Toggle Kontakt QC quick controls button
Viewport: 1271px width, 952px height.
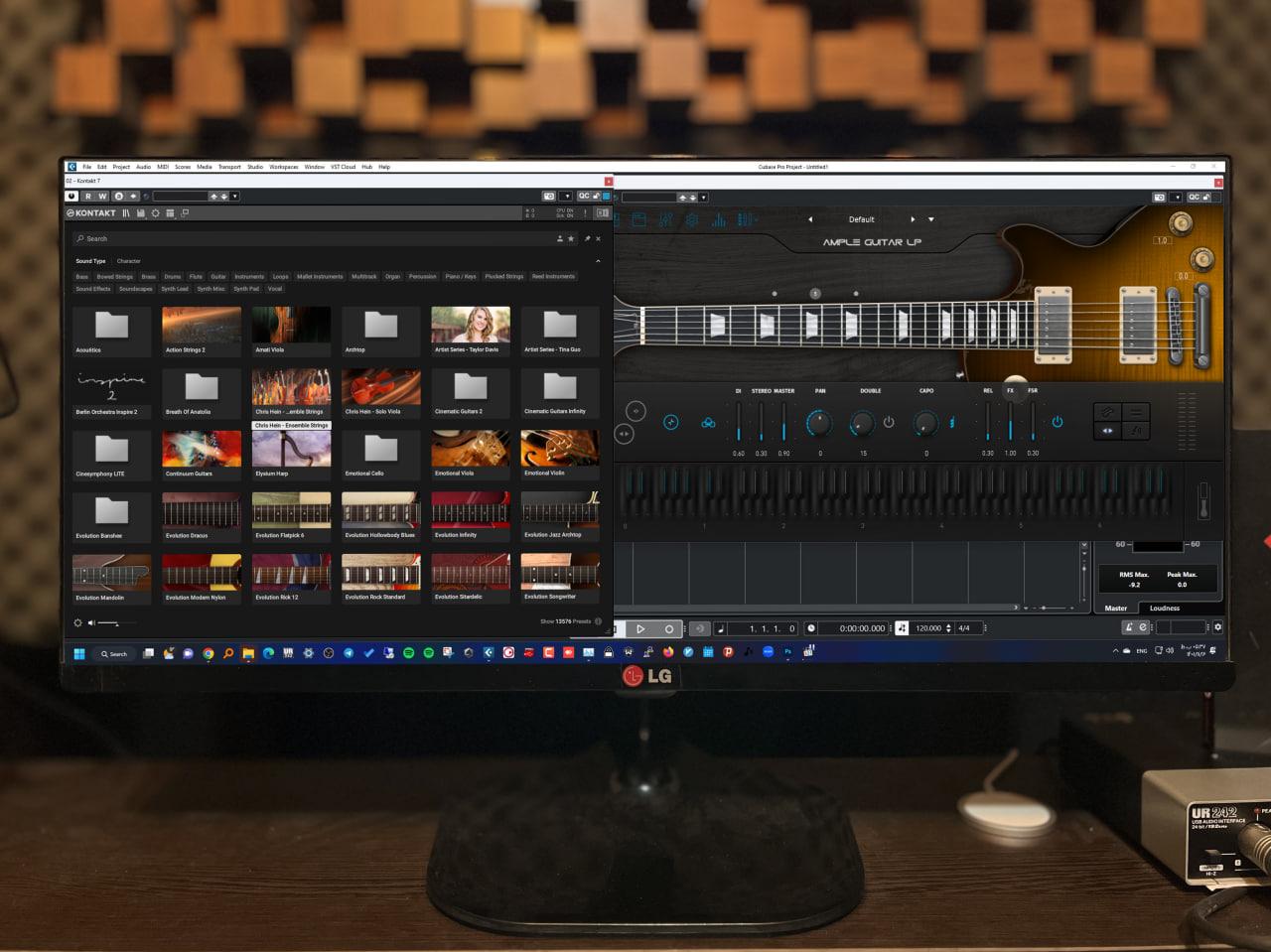click(x=584, y=197)
